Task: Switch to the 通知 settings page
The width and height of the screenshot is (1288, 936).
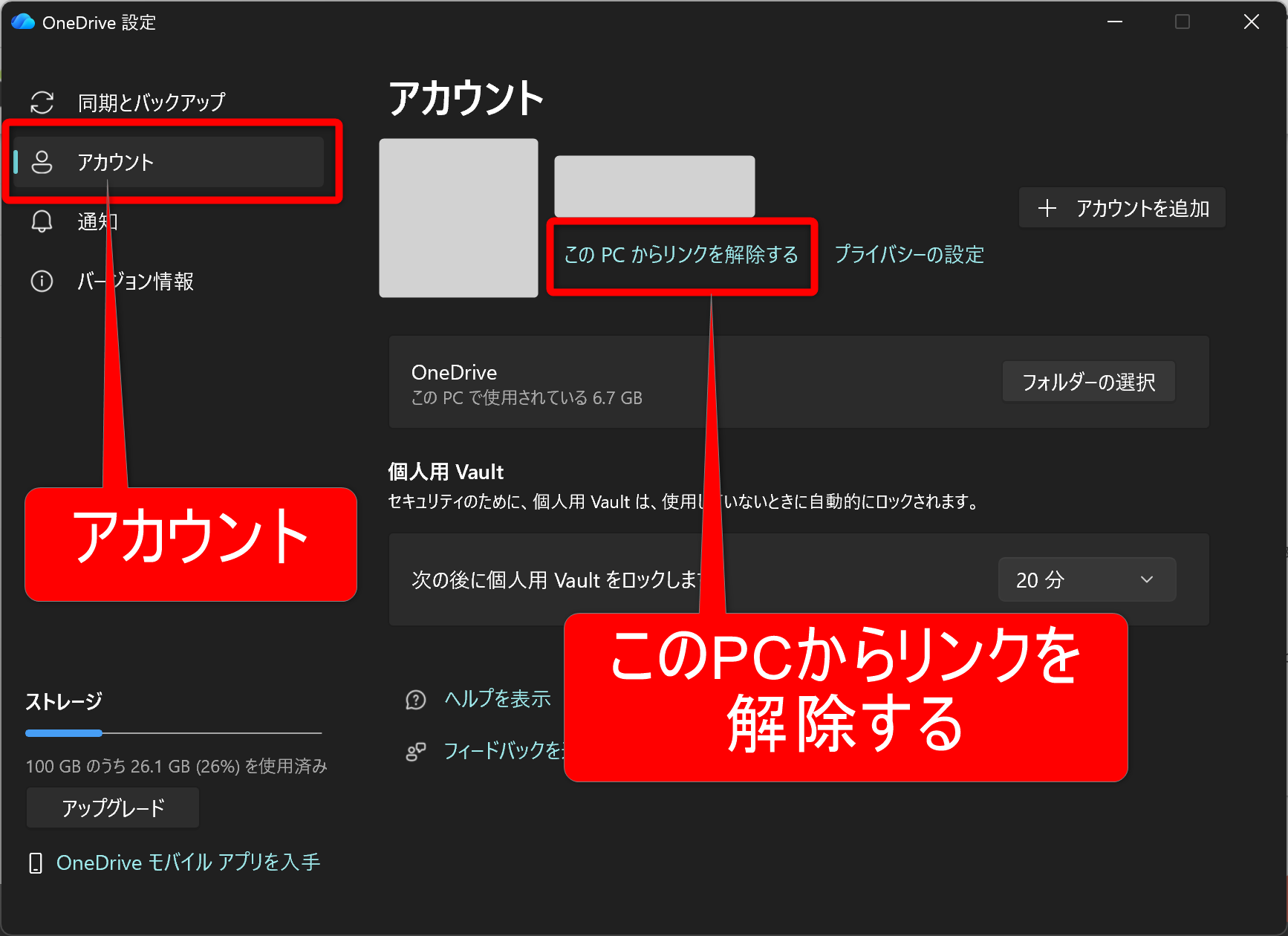Action: pyautogui.click(x=97, y=221)
